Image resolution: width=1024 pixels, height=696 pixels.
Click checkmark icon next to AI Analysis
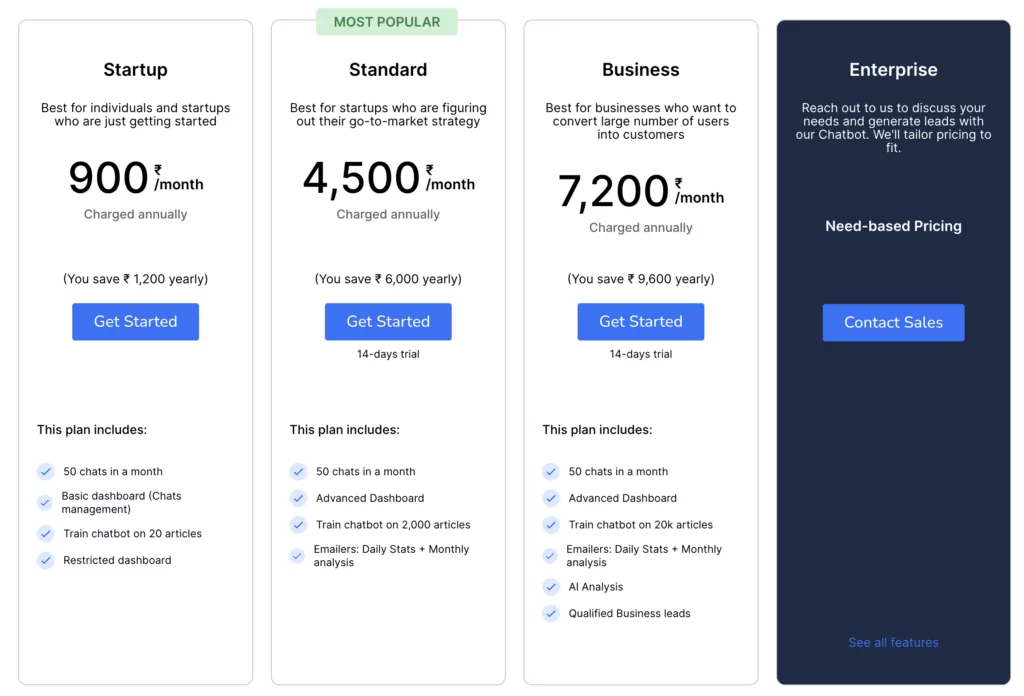tap(551, 587)
